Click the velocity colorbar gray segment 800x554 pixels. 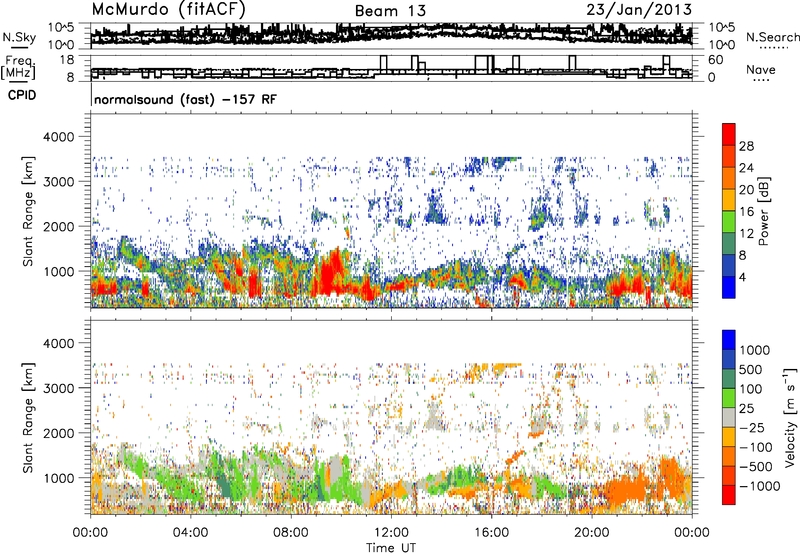click(x=729, y=418)
